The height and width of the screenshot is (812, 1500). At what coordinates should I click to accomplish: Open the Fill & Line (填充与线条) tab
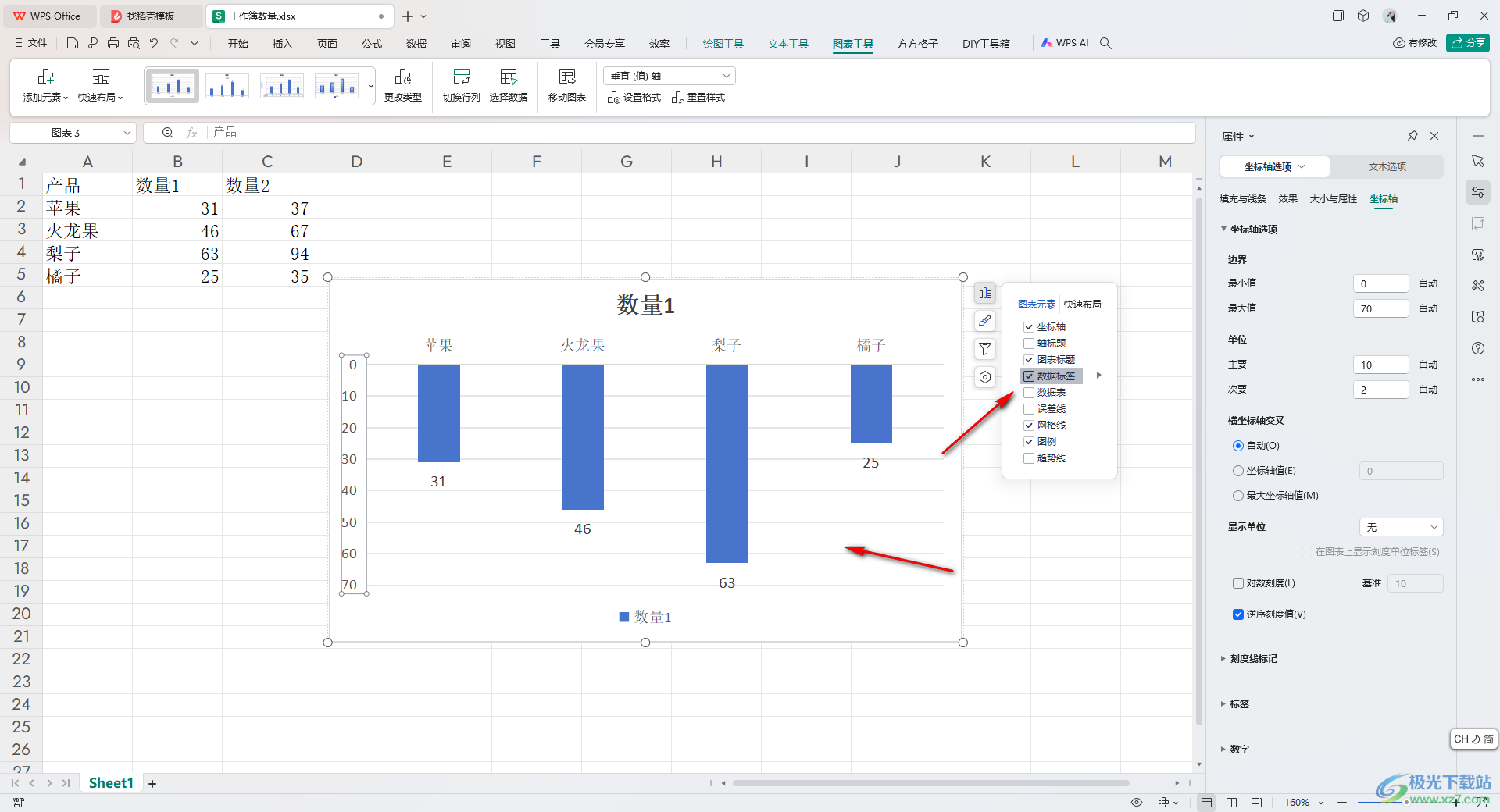1243,199
